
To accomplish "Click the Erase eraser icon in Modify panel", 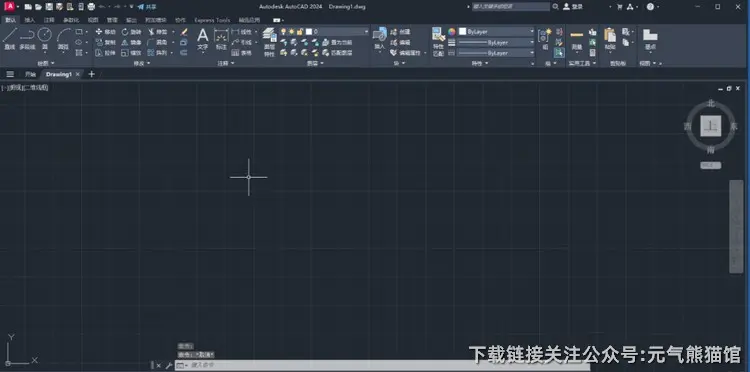I will click(x=184, y=32).
